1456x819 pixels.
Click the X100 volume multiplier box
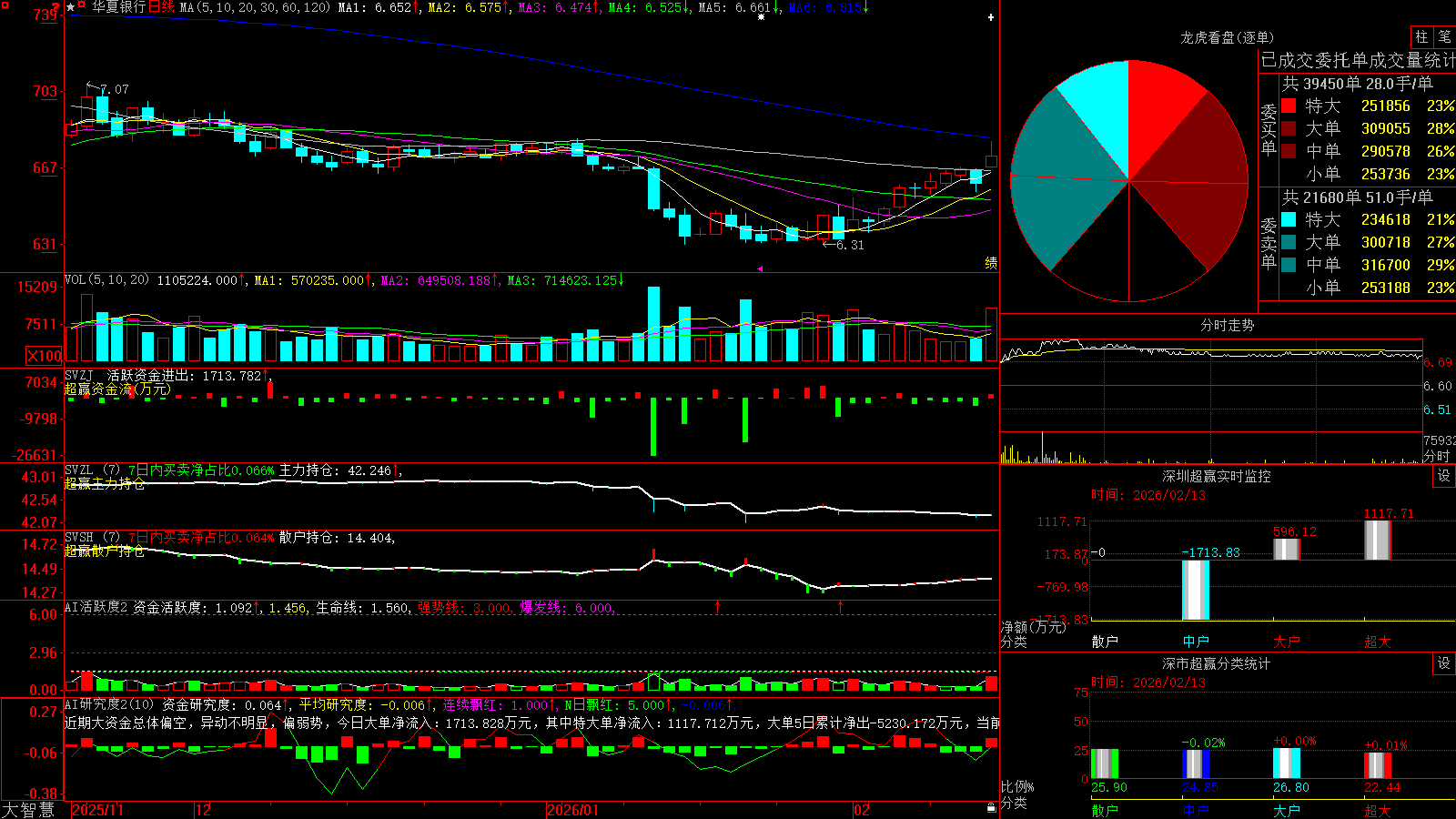(45, 356)
